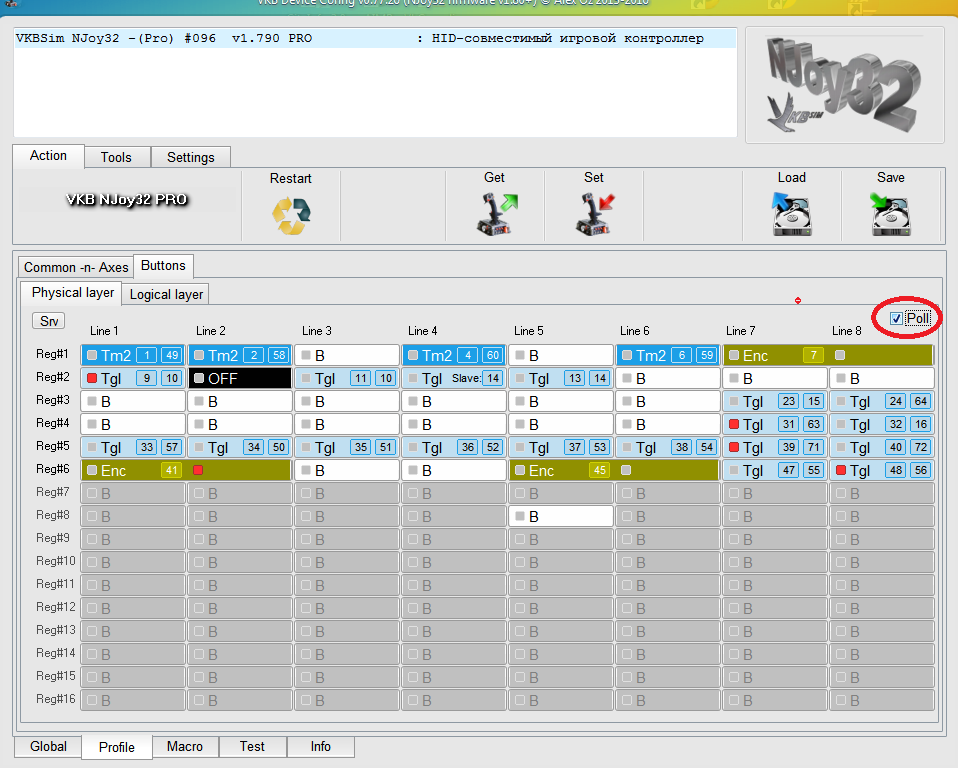Open the Action tab
Image resolution: width=958 pixels, height=768 pixels.
tap(48, 156)
